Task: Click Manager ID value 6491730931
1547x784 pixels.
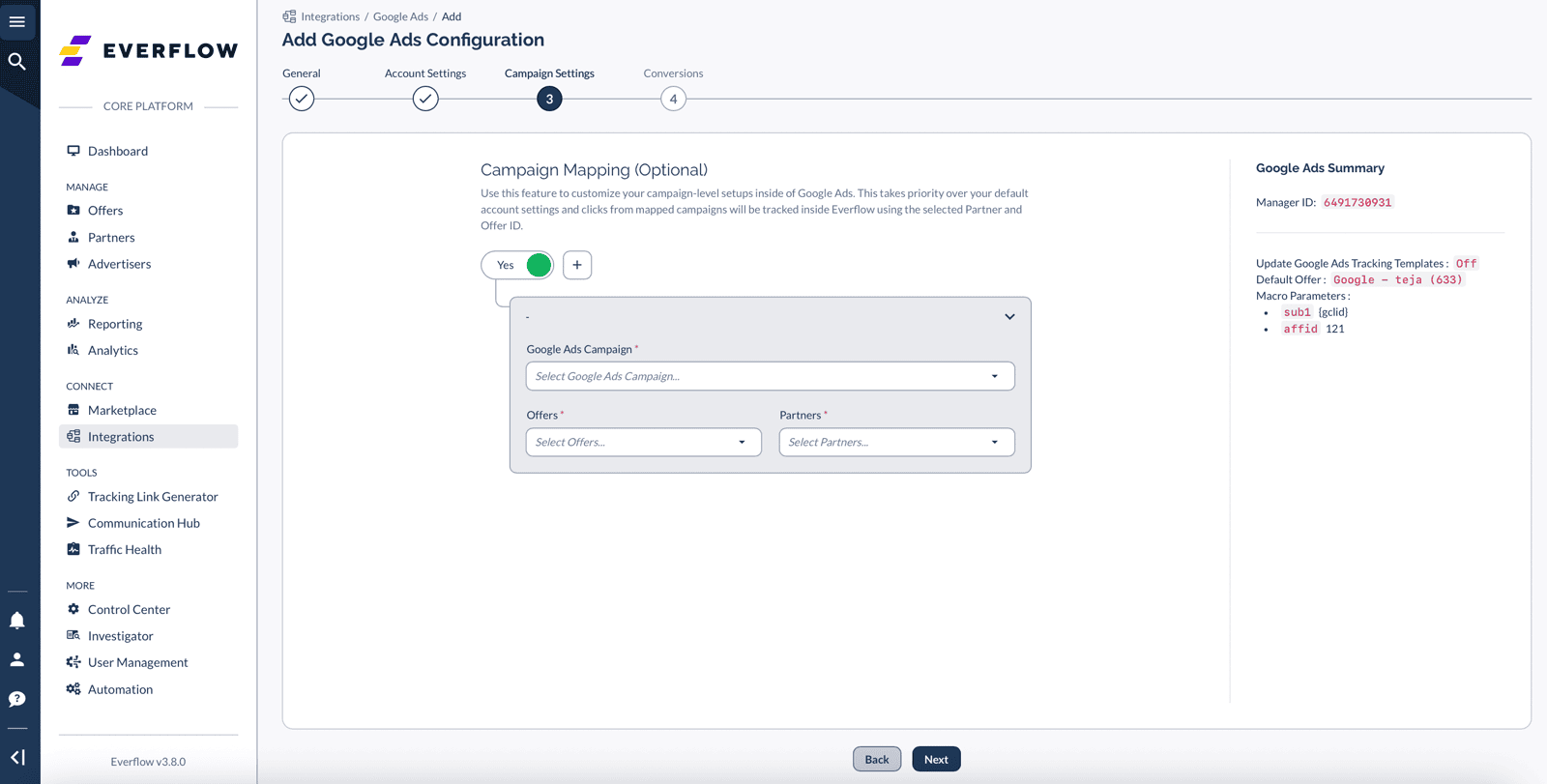Action: pos(1357,202)
